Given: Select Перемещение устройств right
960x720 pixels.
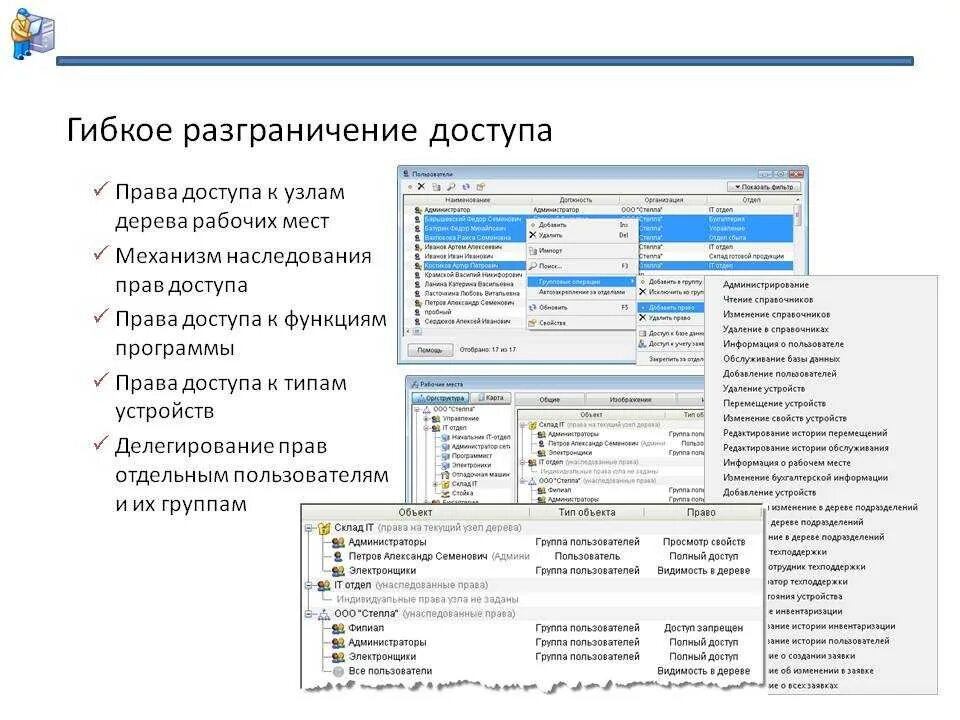Looking at the screenshot, I should click(x=774, y=403).
